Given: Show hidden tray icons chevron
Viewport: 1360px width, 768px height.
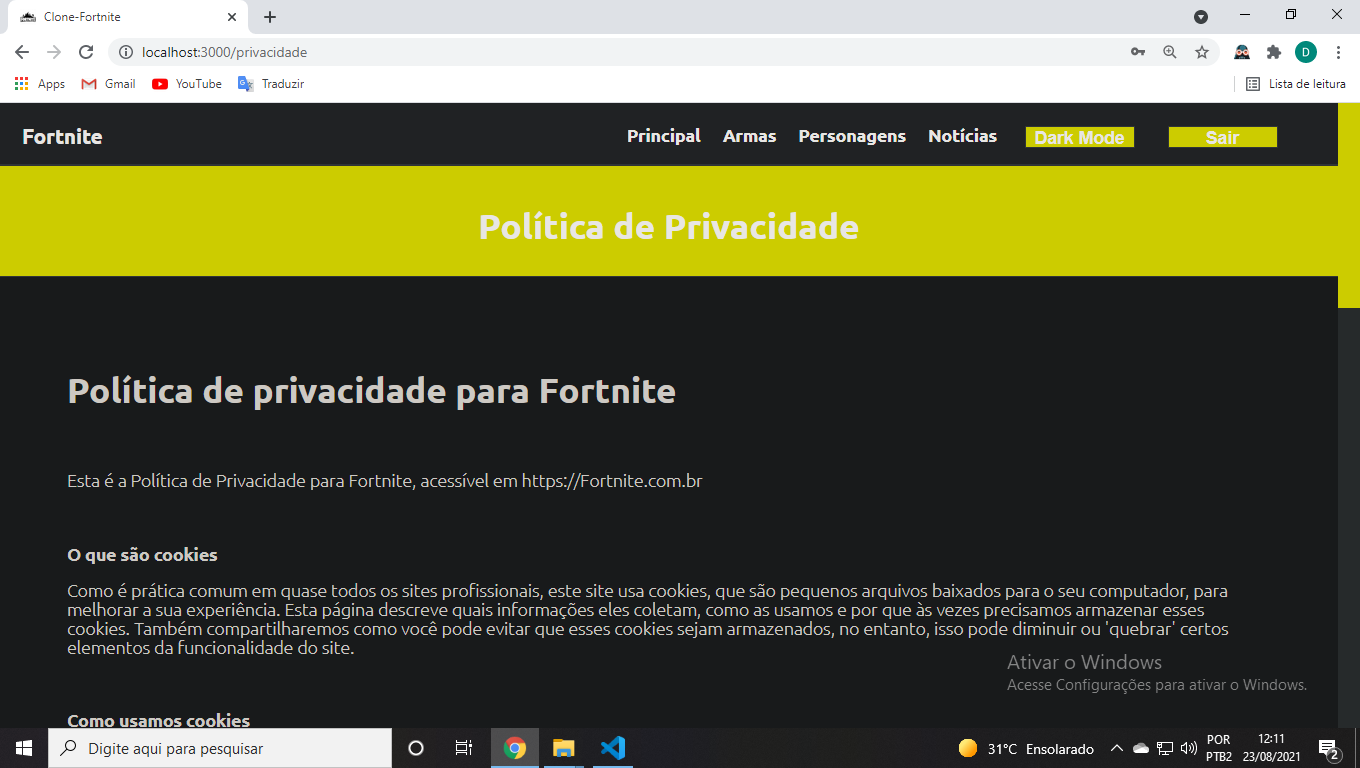Looking at the screenshot, I should point(1117,748).
